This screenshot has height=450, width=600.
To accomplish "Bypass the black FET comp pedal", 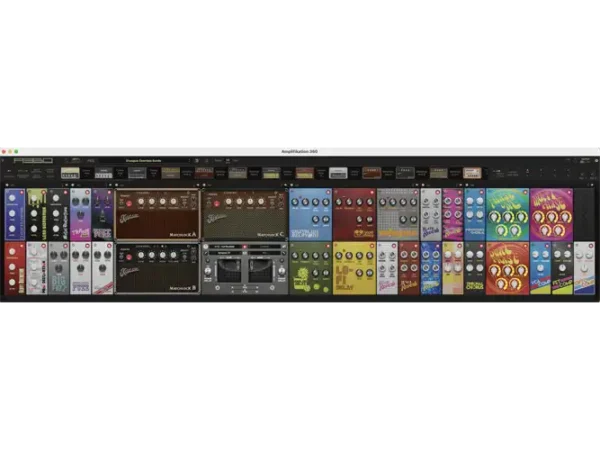I will coord(569,246).
